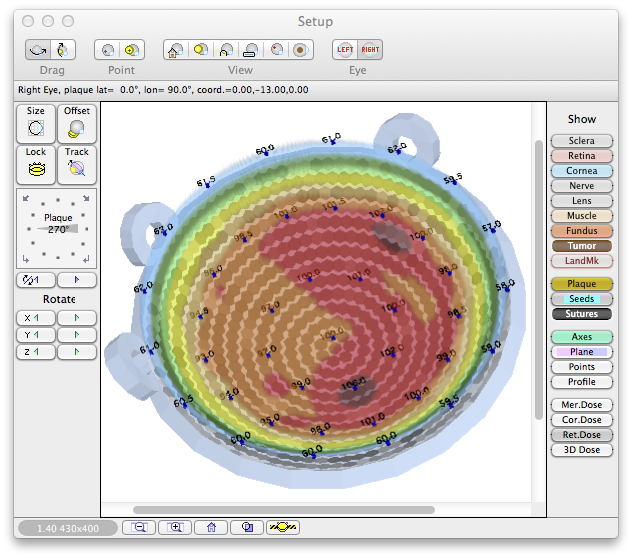Click the plaque Size tool
This screenshot has width=632, height=558.
(36, 123)
